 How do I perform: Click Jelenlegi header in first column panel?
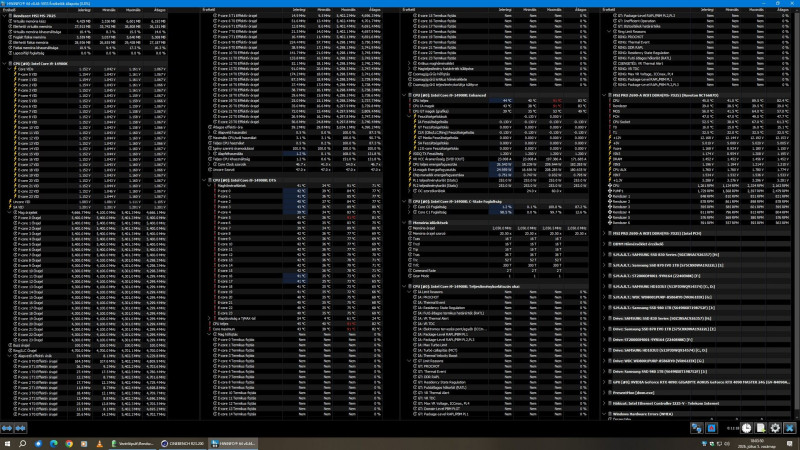pyautogui.click(x=84, y=10)
